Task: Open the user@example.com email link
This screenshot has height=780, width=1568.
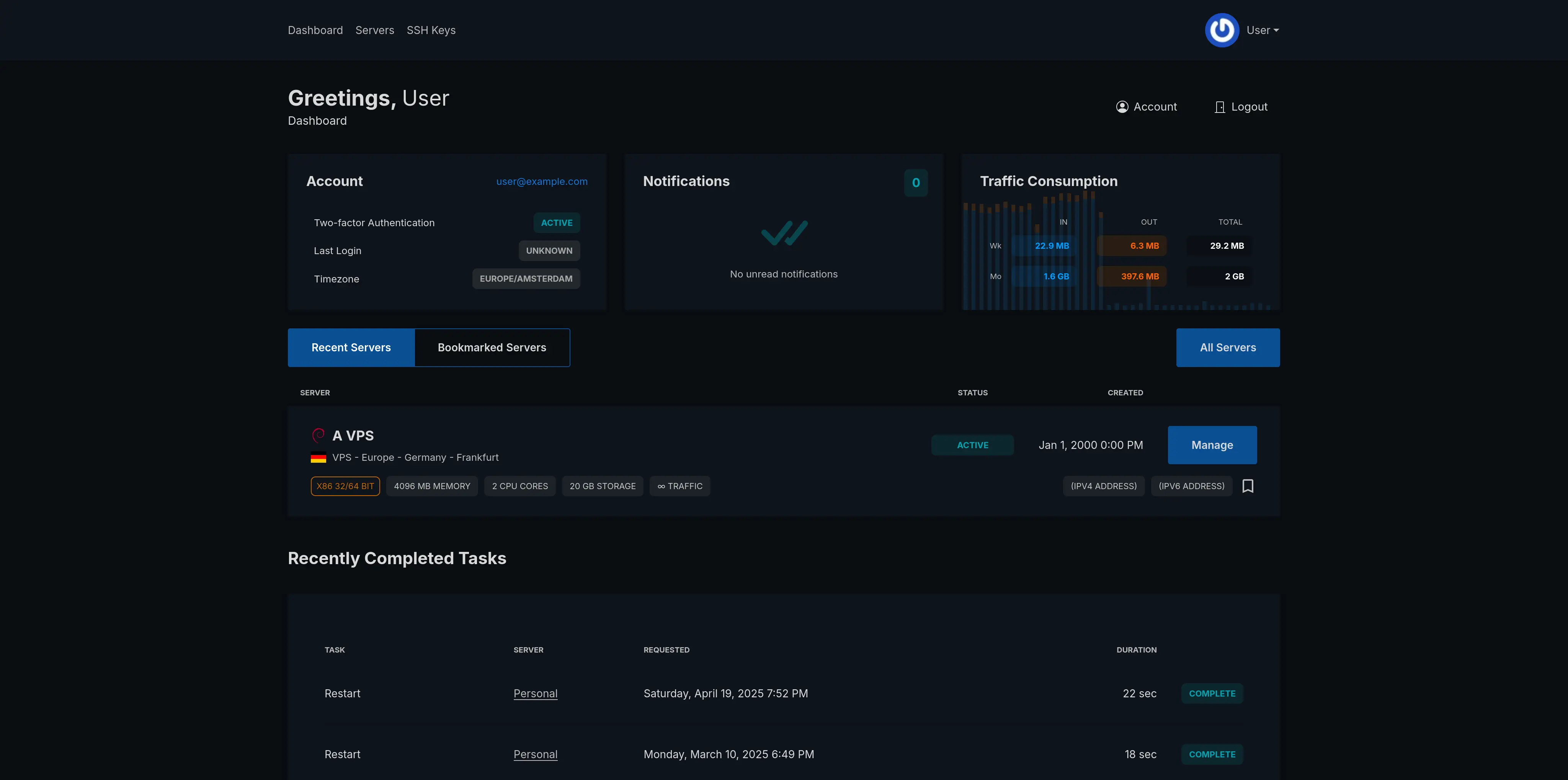Action: point(541,181)
